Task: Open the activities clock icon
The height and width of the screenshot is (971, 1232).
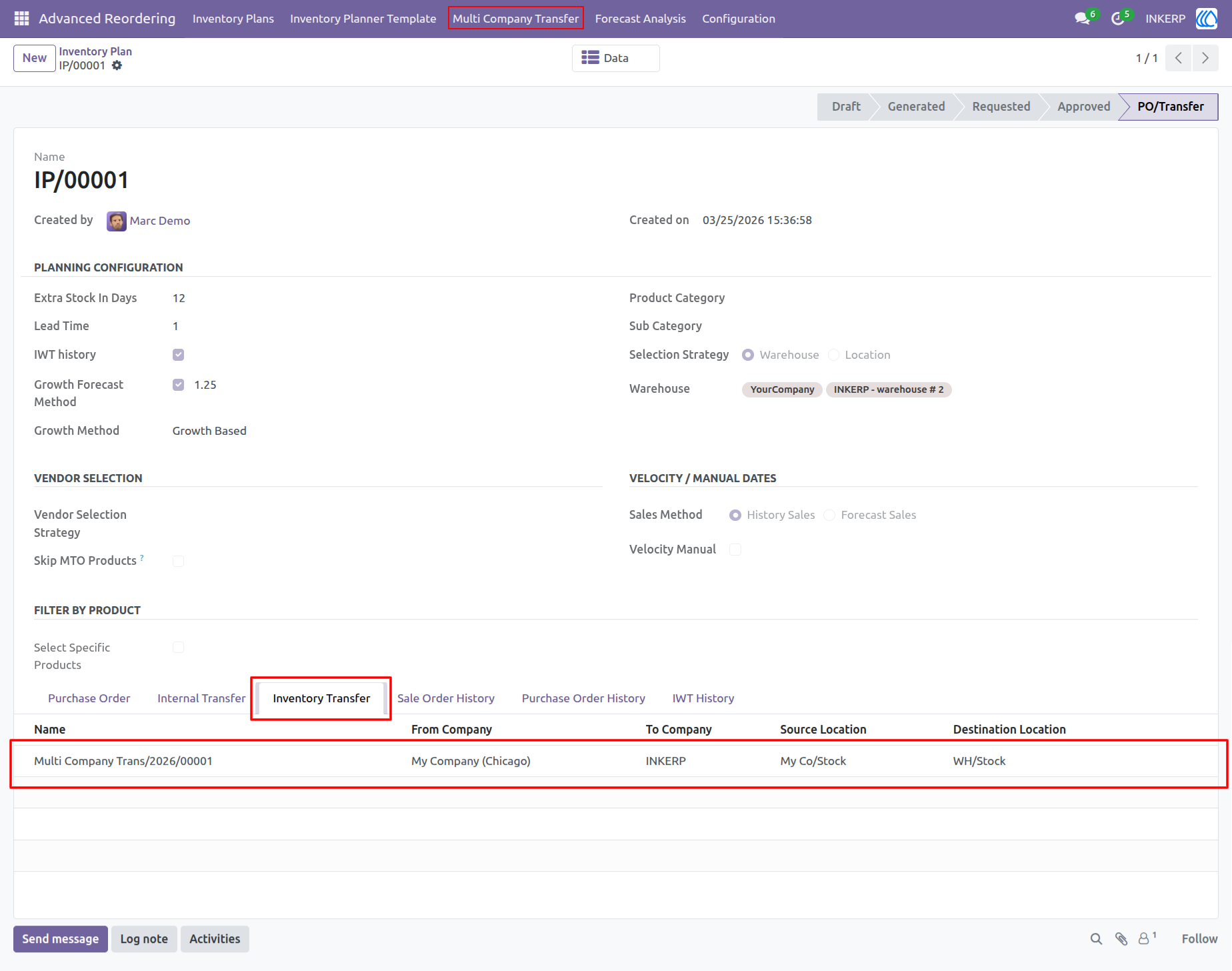Action: coord(1118,19)
